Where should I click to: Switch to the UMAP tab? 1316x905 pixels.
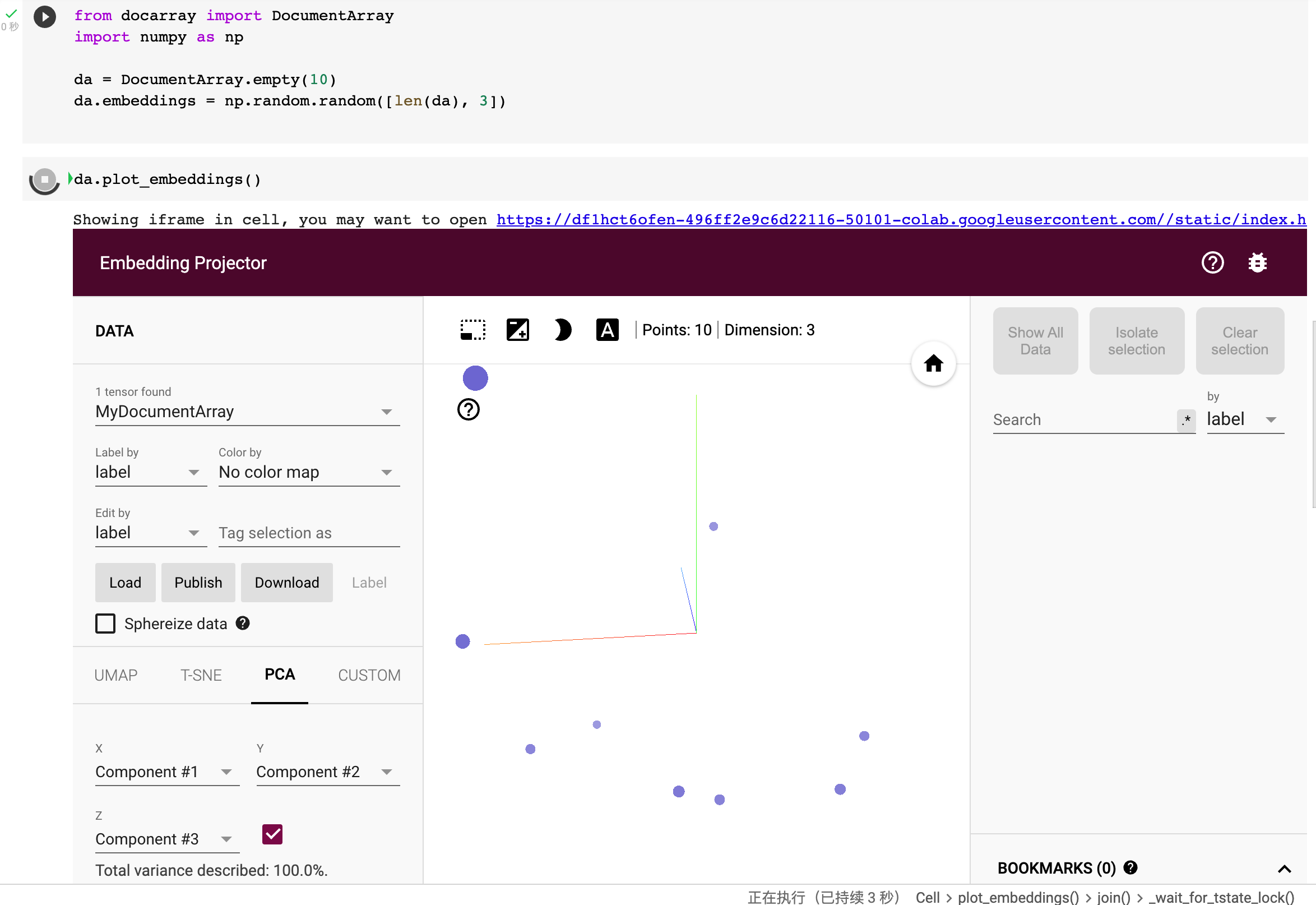click(115, 675)
